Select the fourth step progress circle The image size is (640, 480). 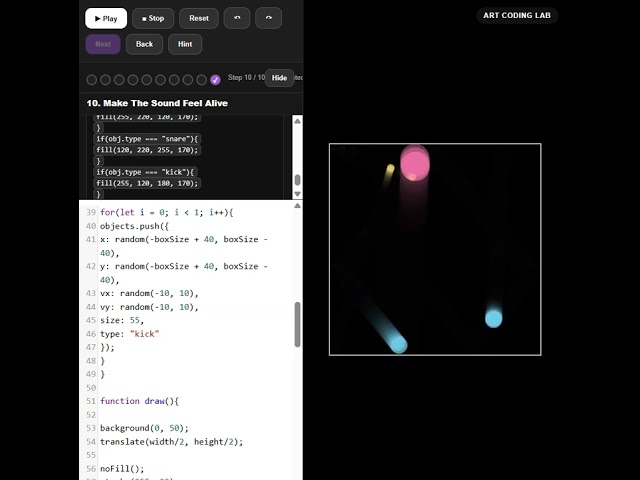click(133, 80)
